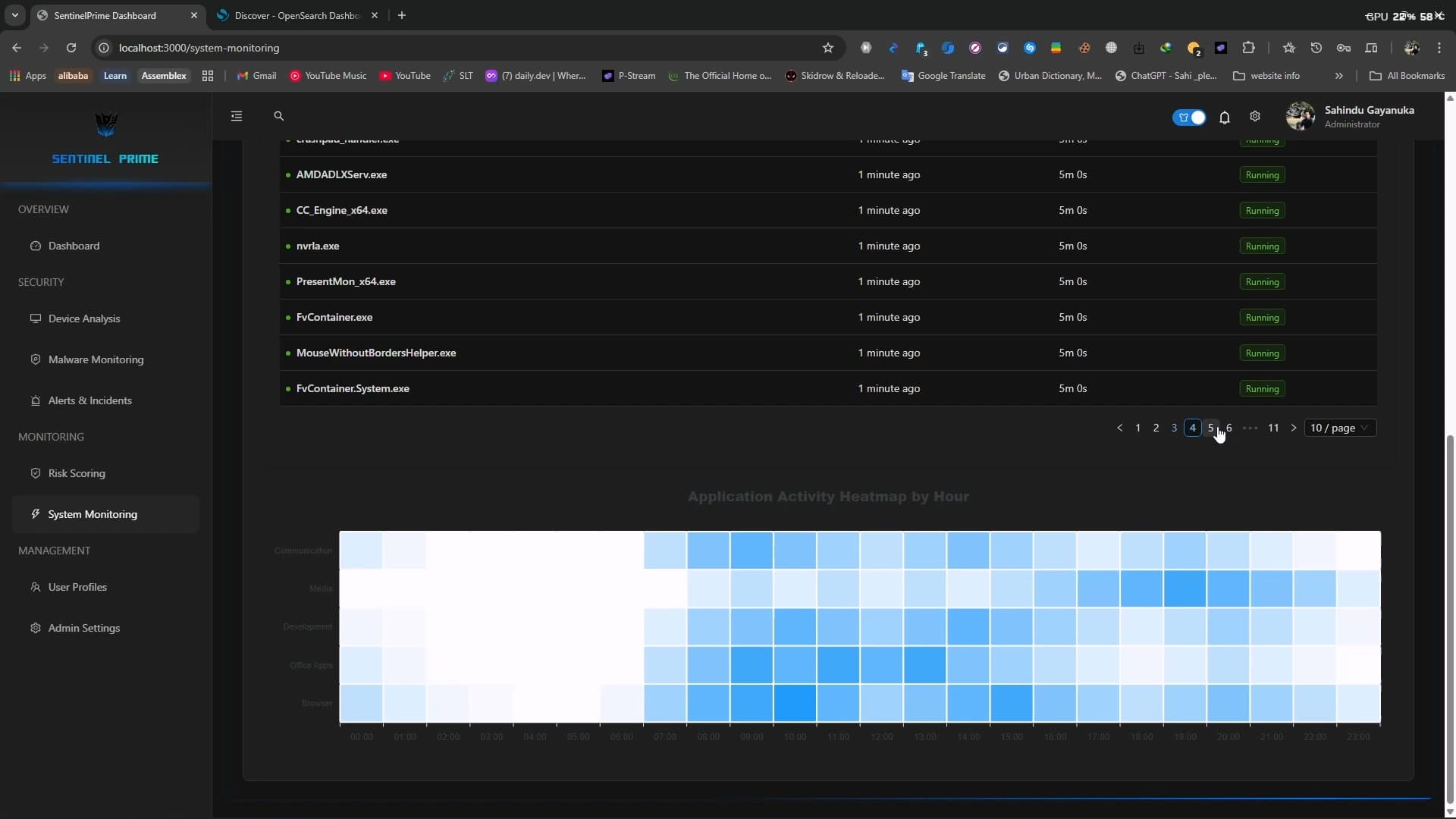The width and height of the screenshot is (1456, 819).
Task: Click Browser heatmap cell at 10:00
Action: coord(795,703)
